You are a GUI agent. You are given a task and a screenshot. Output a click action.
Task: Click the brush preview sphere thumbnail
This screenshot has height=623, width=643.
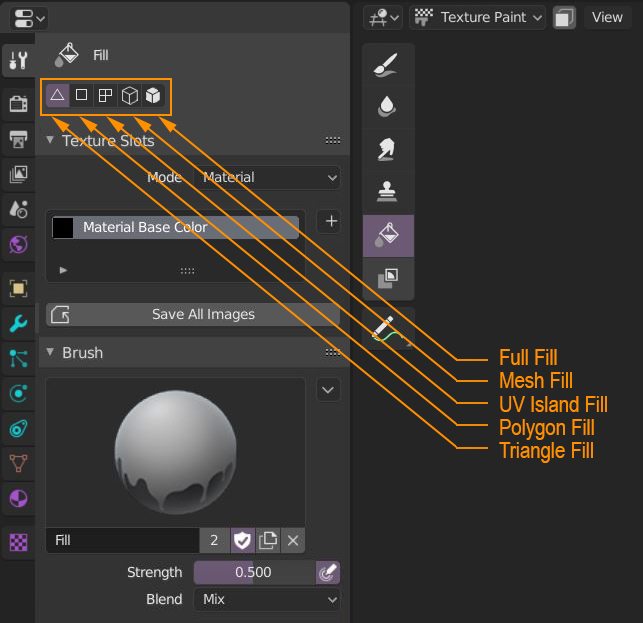pos(176,452)
